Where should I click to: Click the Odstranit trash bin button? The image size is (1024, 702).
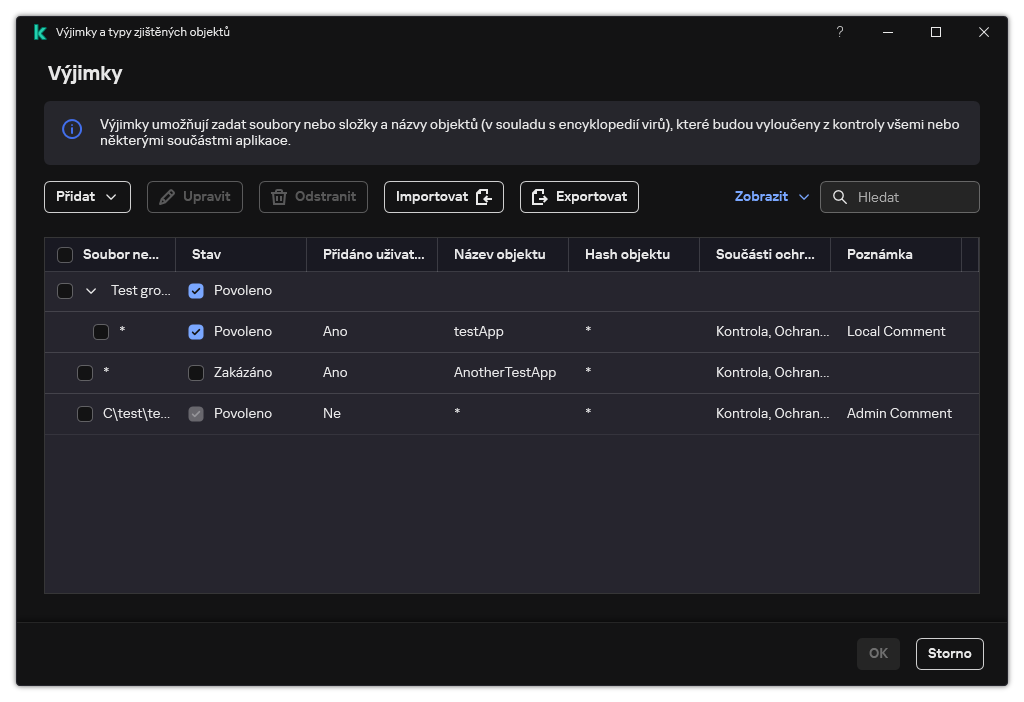(313, 197)
